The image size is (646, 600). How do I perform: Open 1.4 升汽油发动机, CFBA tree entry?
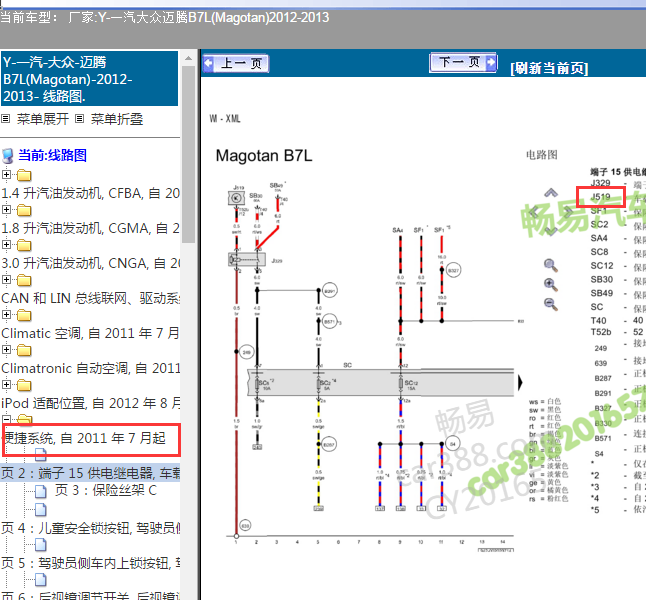pyautogui.click(x=90, y=193)
